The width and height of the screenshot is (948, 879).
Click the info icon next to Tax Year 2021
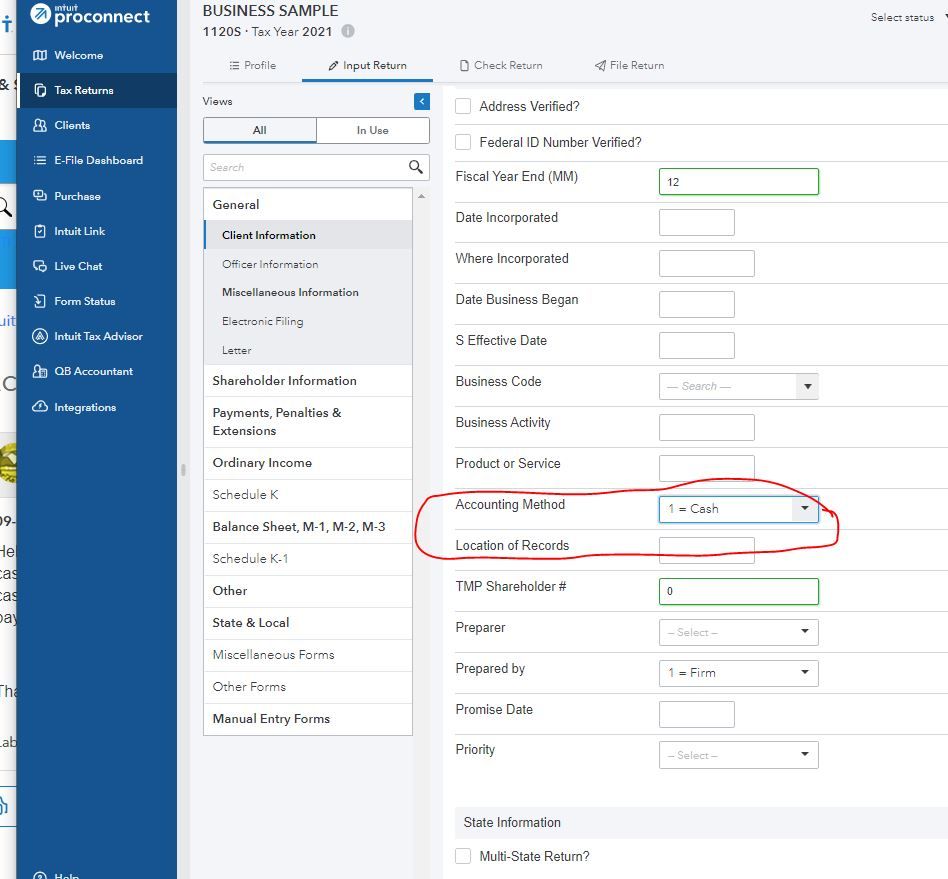348,31
